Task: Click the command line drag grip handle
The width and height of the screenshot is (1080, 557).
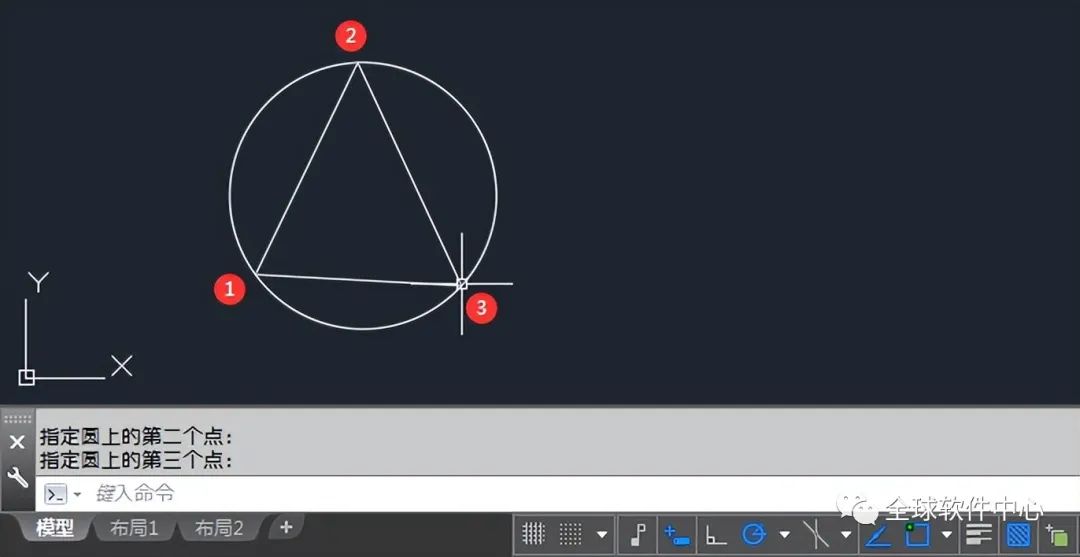Action: (17, 419)
